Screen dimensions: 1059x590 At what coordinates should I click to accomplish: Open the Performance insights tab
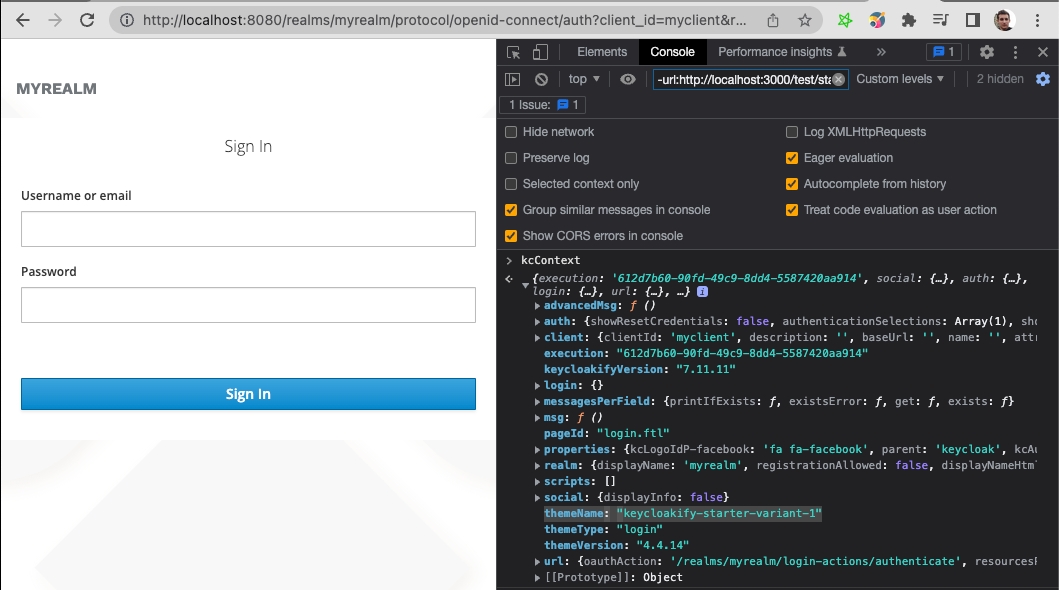(782, 52)
